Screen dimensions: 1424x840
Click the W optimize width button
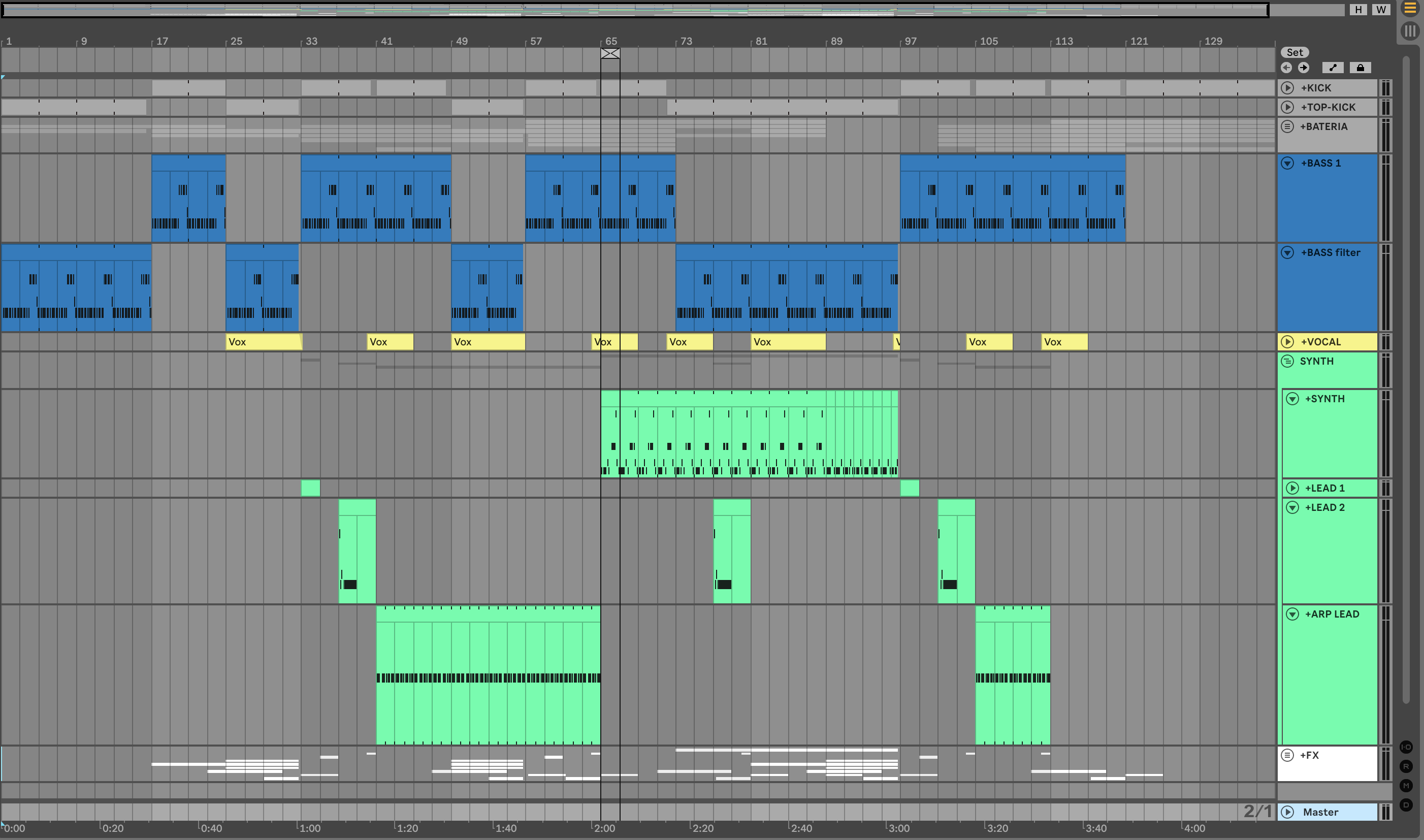[x=1381, y=10]
